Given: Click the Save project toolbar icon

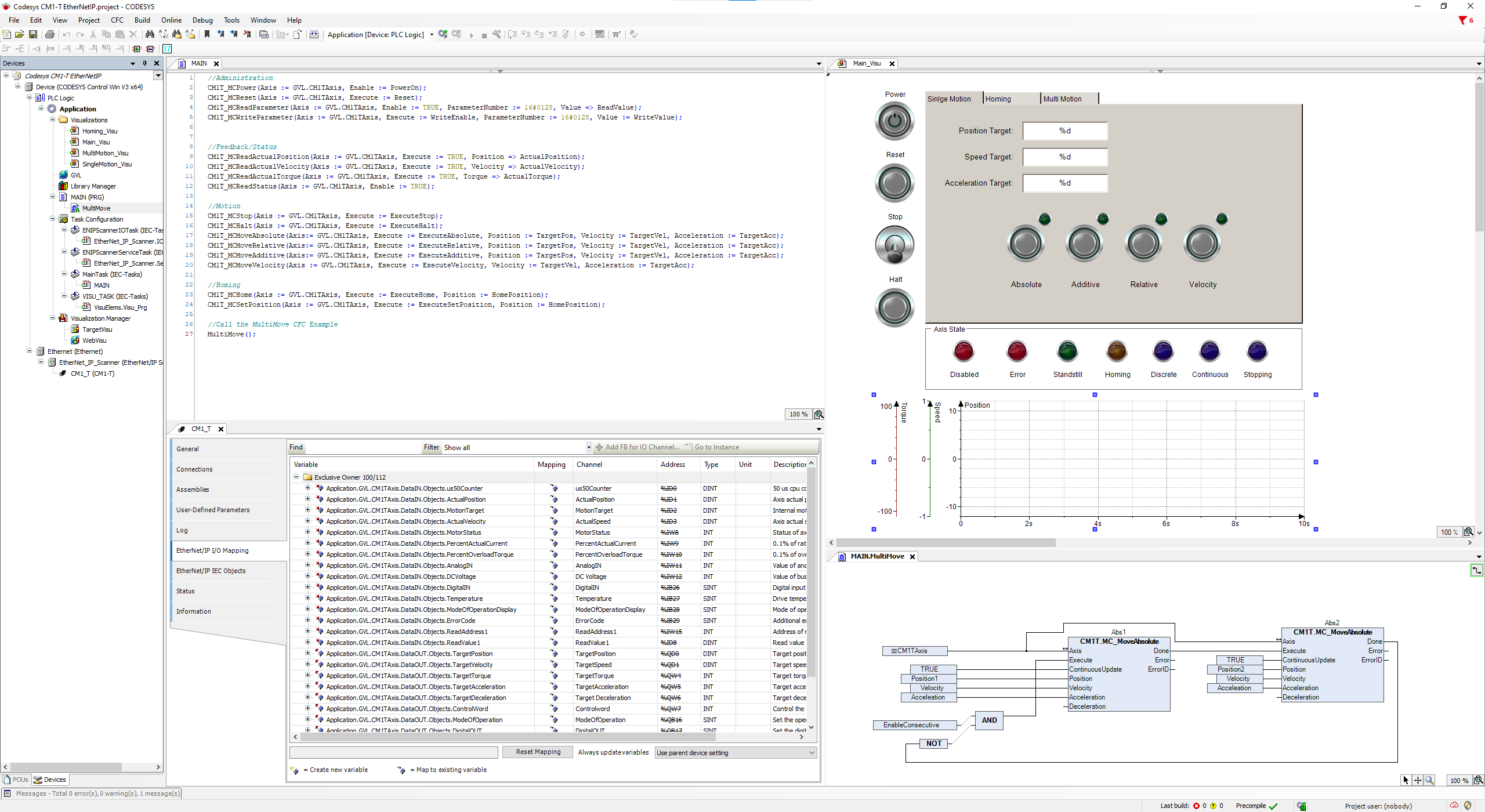Looking at the screenshot, I should (x=33, y=34).
